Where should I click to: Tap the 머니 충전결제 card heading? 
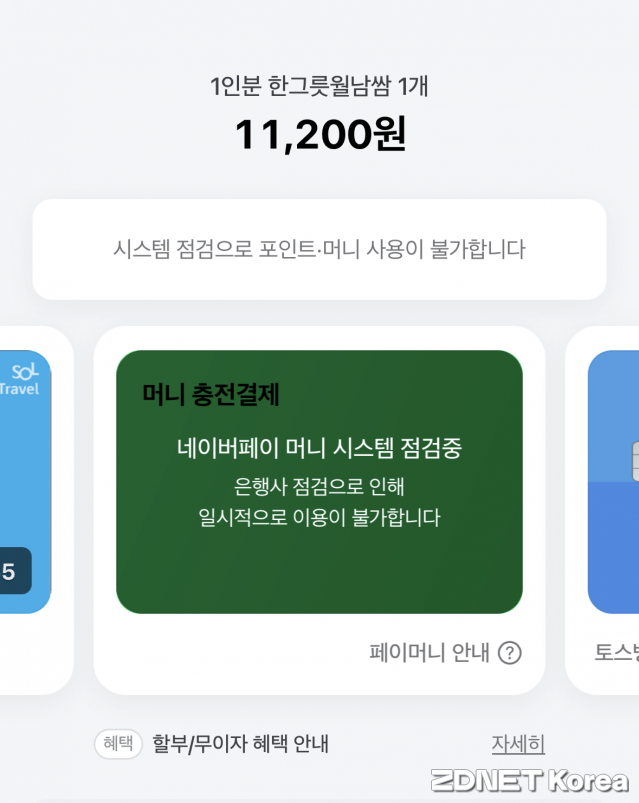[x=211, y=395]
